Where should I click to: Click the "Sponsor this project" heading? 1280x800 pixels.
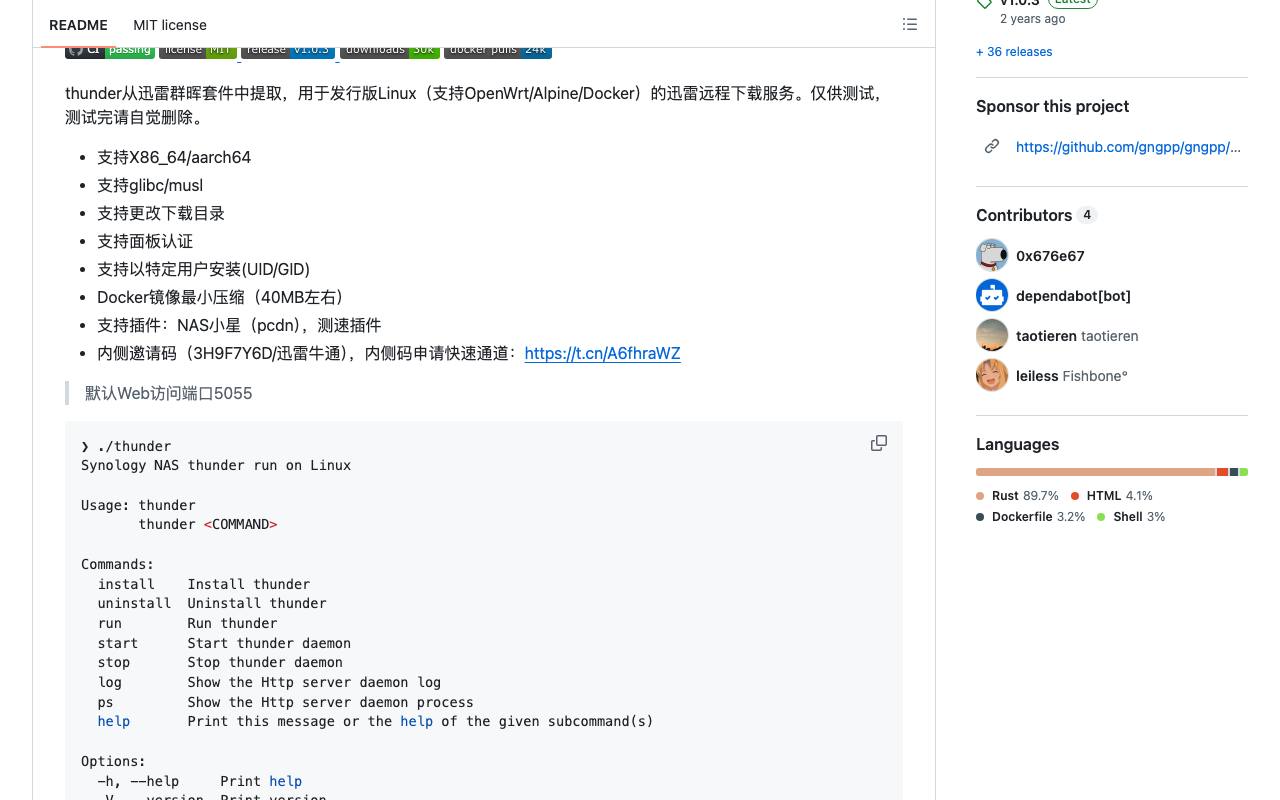click(x=1052, y=106)
